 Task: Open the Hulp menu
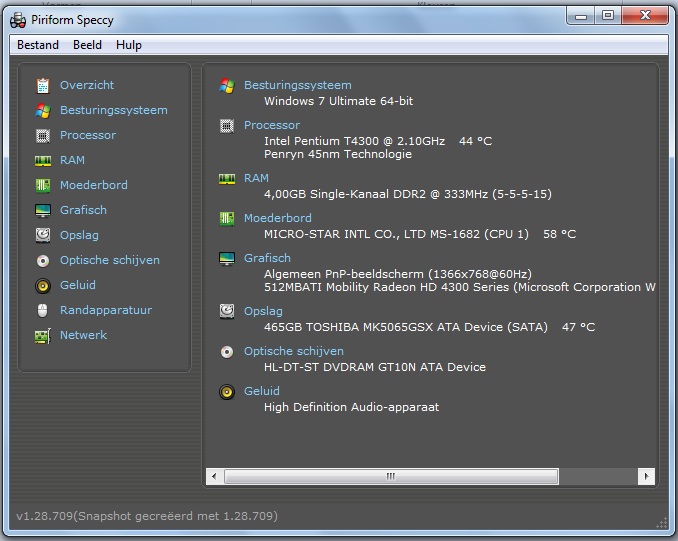coord(129,45)
